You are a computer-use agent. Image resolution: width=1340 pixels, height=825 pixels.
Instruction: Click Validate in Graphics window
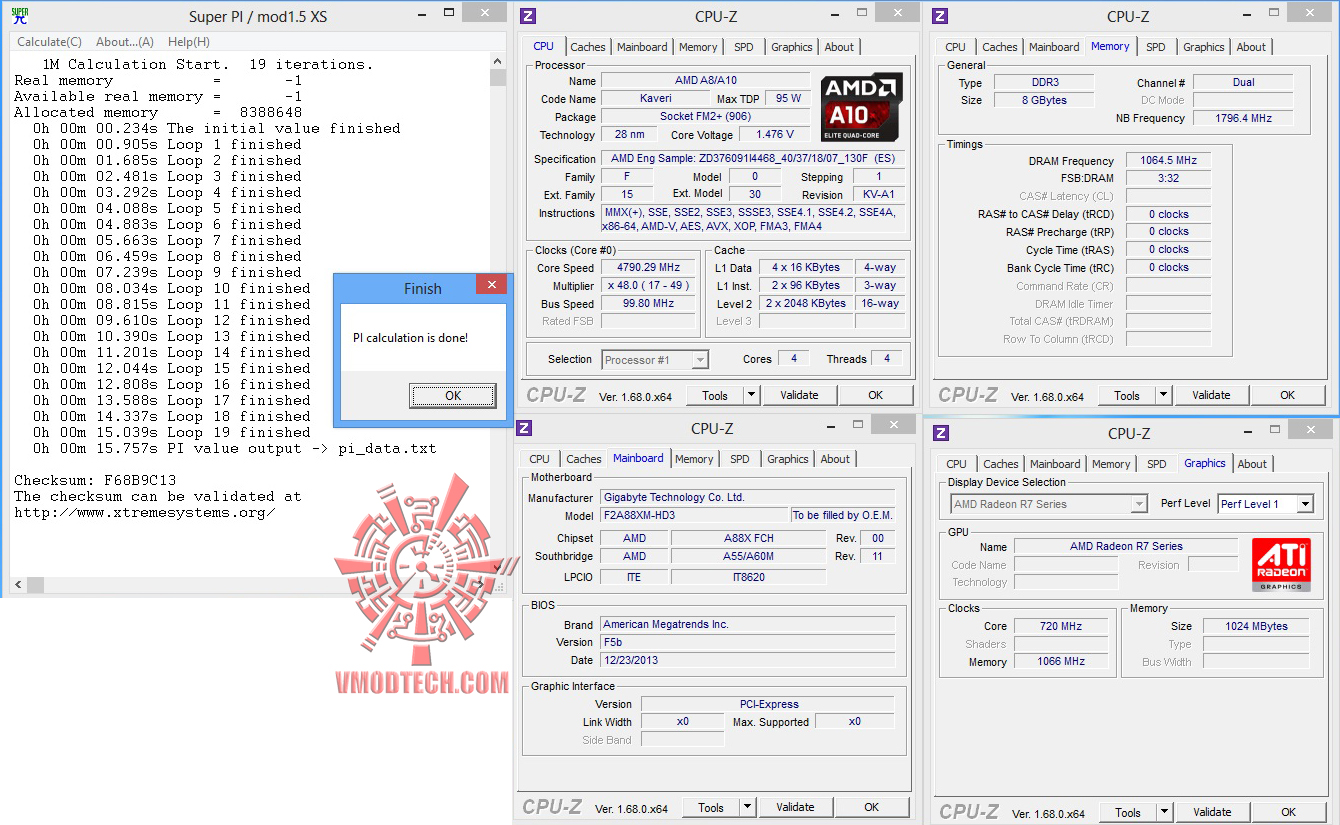(x=1212, y=812)
